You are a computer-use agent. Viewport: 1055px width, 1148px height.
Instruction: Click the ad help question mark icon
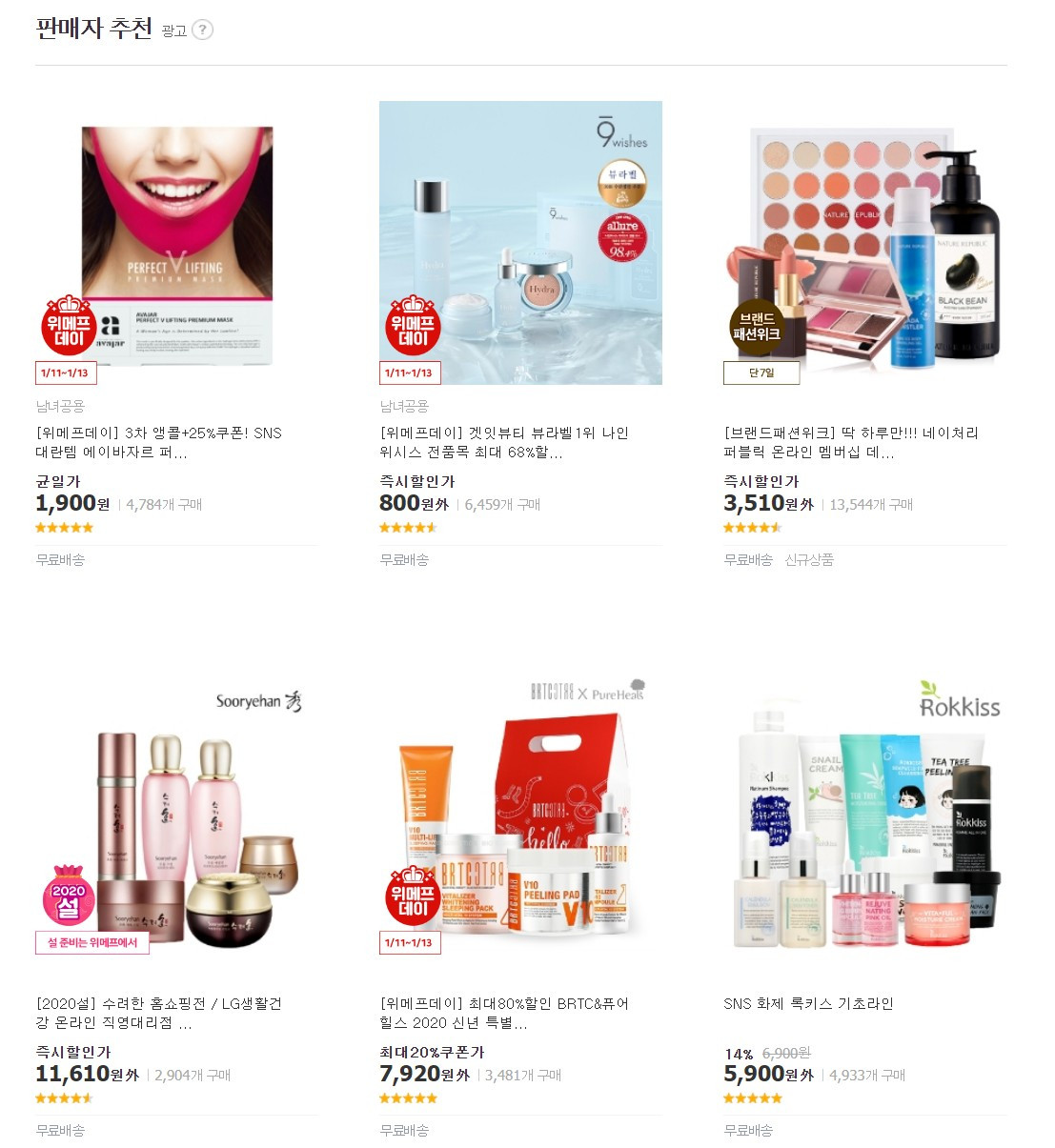point(202,30)
